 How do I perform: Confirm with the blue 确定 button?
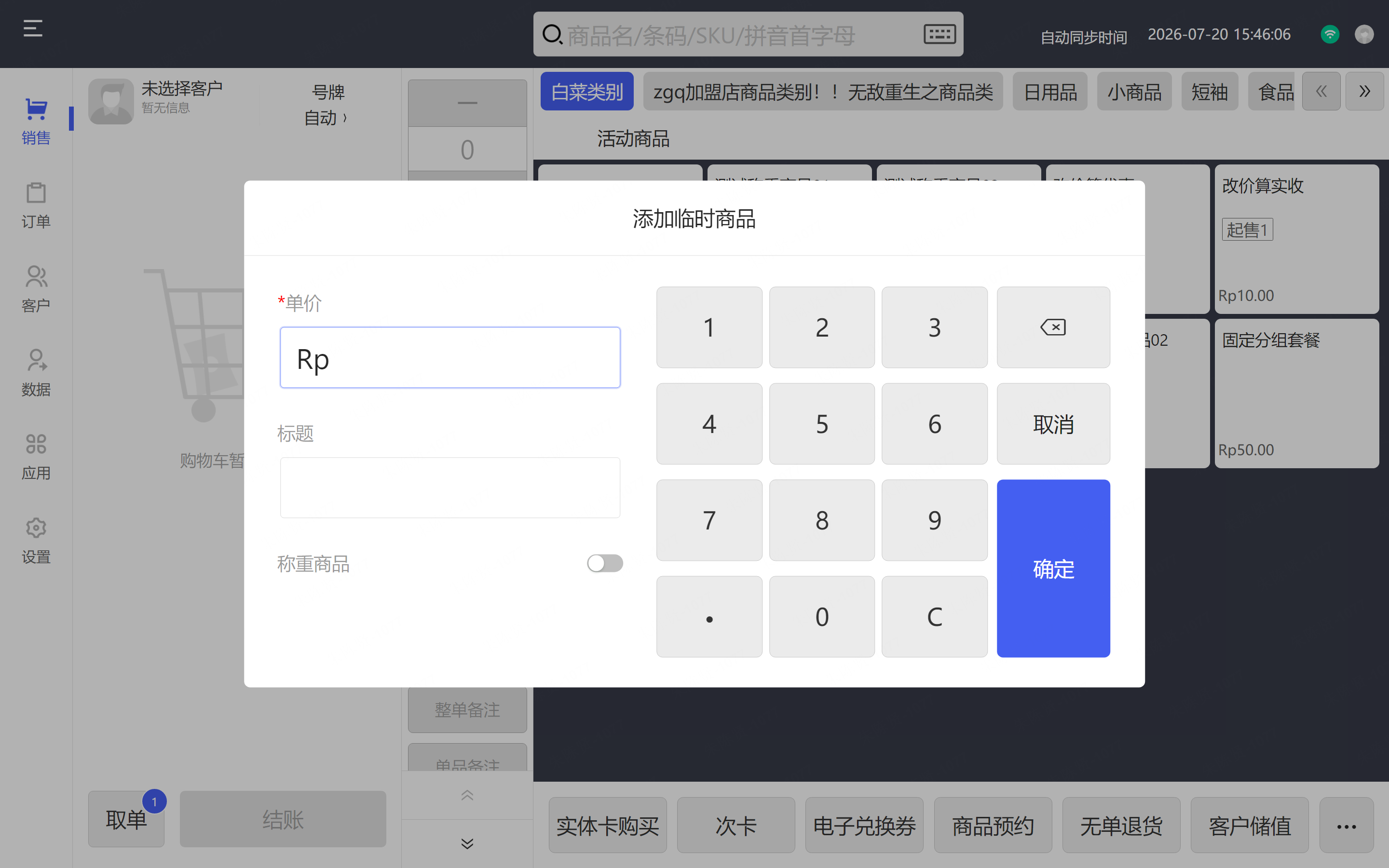1053,569
